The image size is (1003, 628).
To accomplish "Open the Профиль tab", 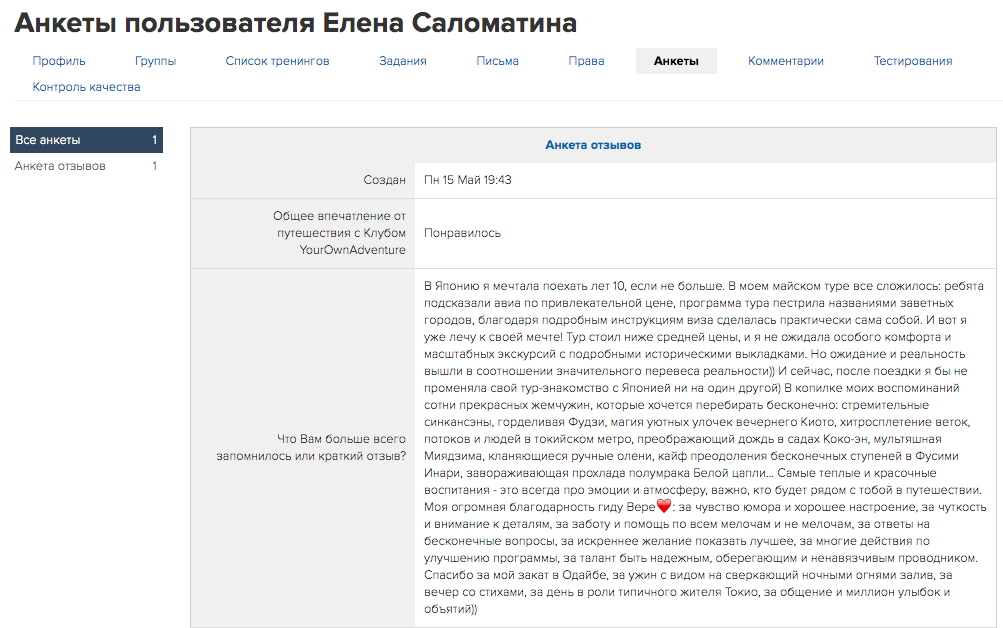I will pyautogui.click(x=59, y=61).
